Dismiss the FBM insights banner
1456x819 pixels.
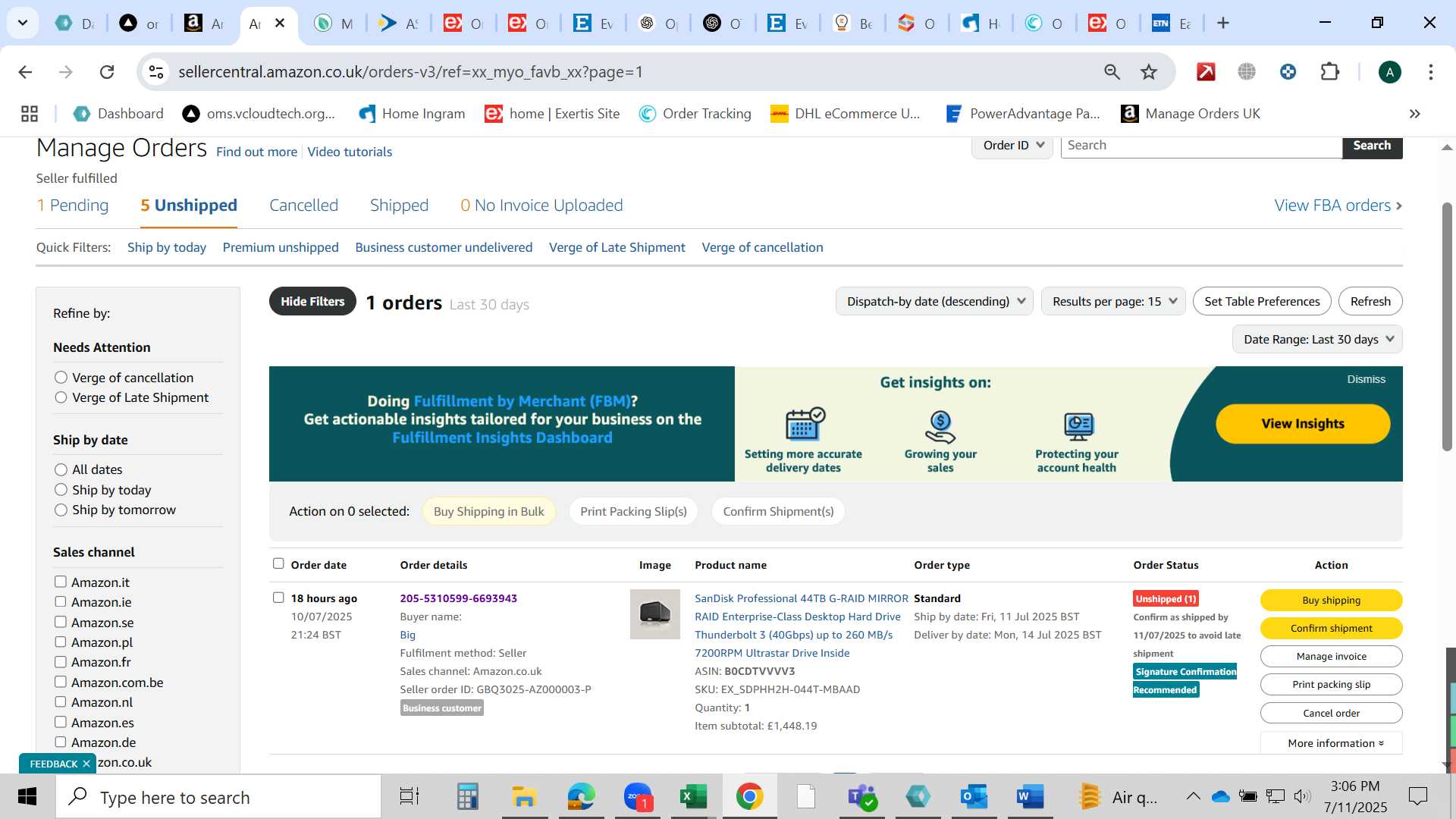pos(1366,379)
